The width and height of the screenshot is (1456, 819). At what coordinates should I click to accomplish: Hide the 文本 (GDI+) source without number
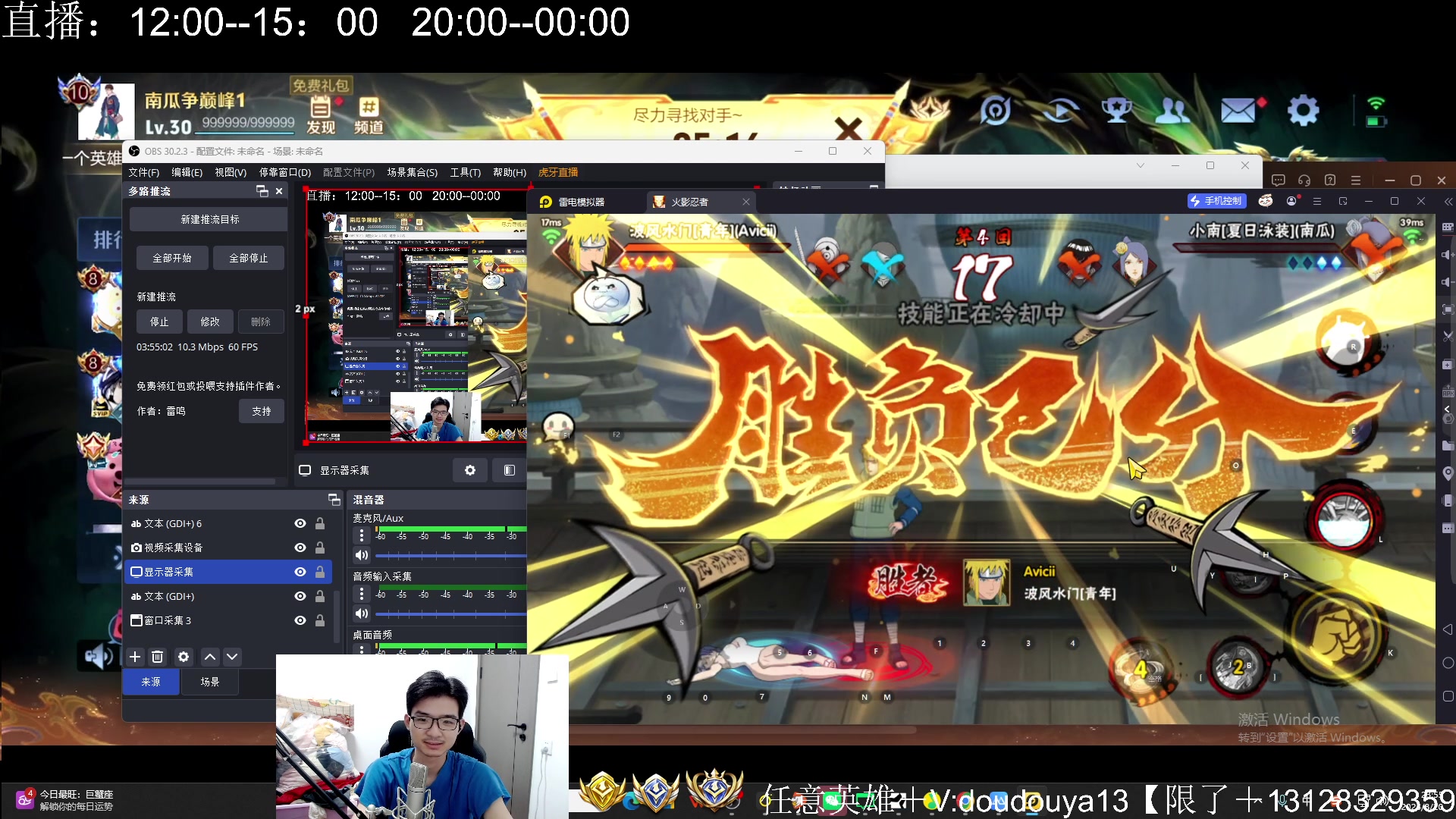click(300, 596)
